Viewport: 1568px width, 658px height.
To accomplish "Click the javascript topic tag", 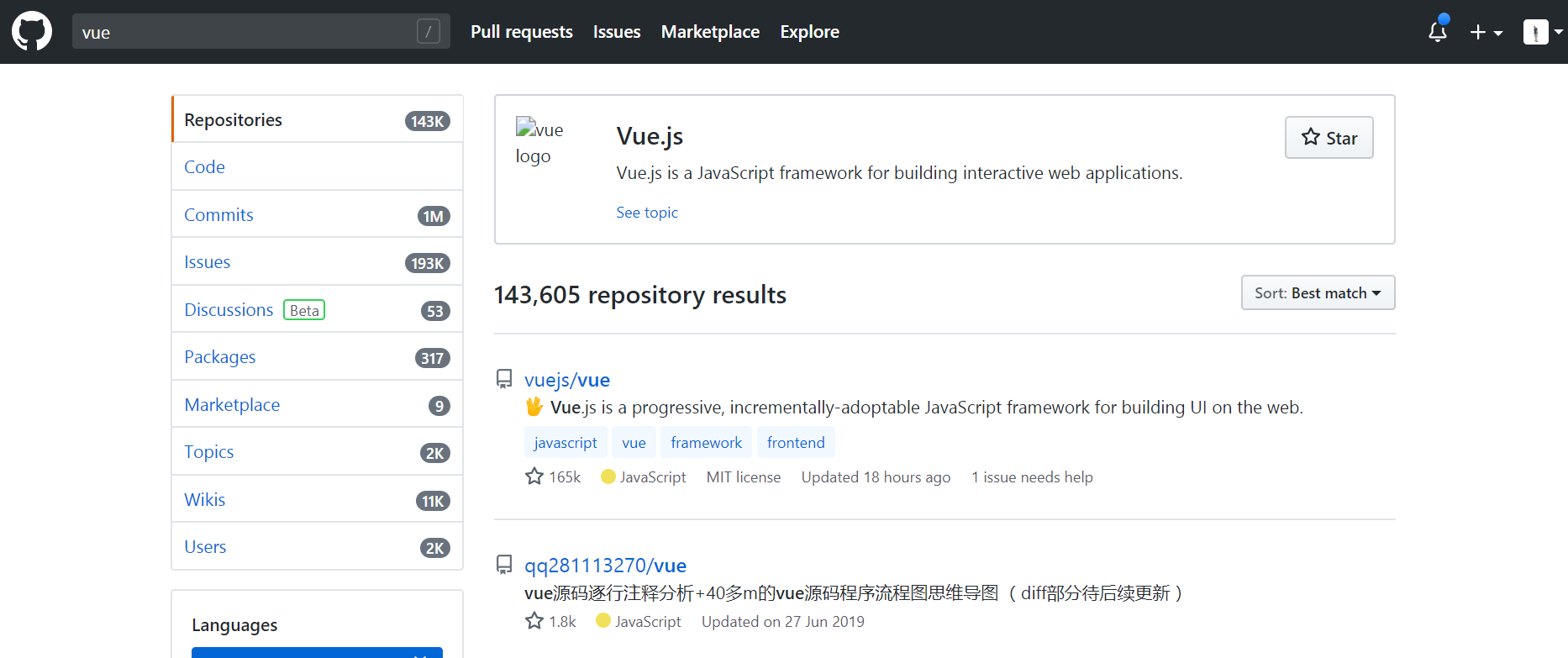I will point(566,443).
